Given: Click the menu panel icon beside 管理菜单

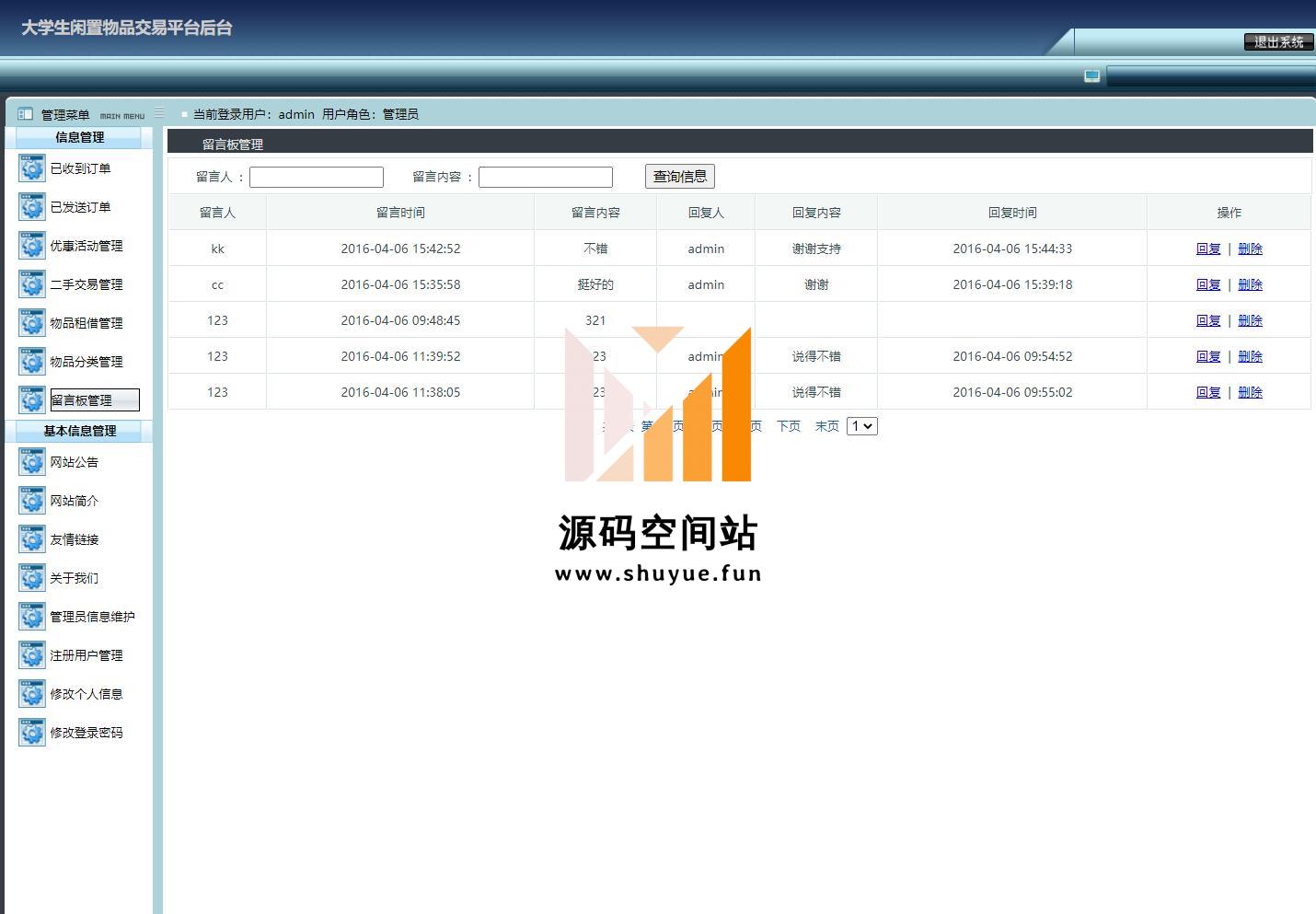Looking at the screenshot, I should coord(25,114).
